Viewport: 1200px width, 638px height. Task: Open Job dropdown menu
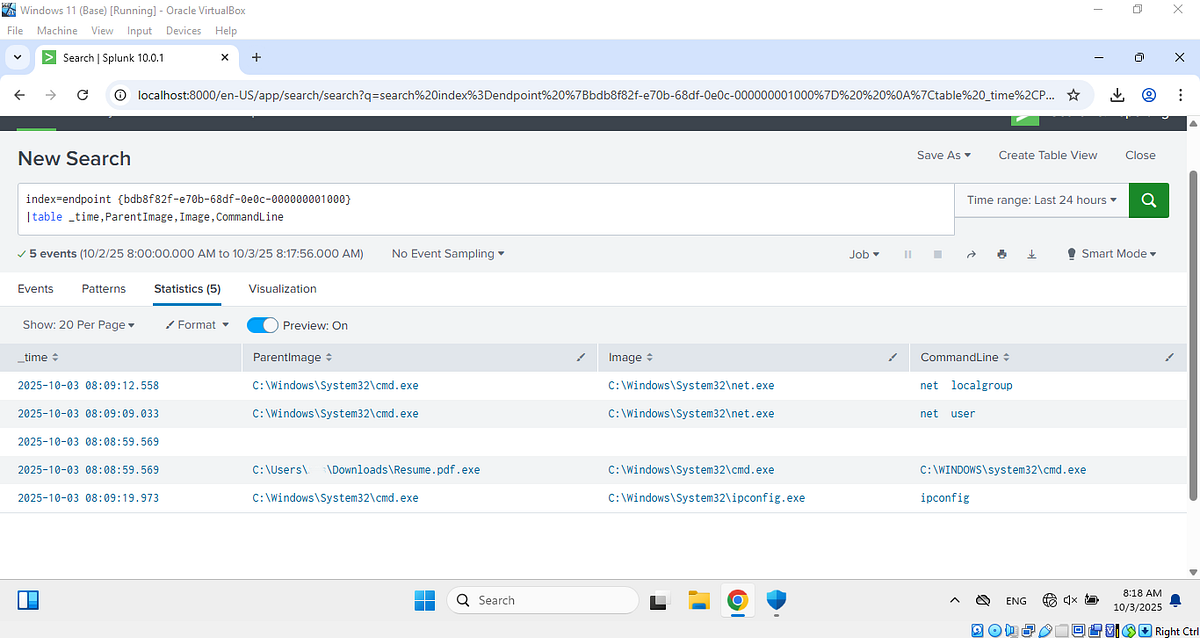[864, 254]
